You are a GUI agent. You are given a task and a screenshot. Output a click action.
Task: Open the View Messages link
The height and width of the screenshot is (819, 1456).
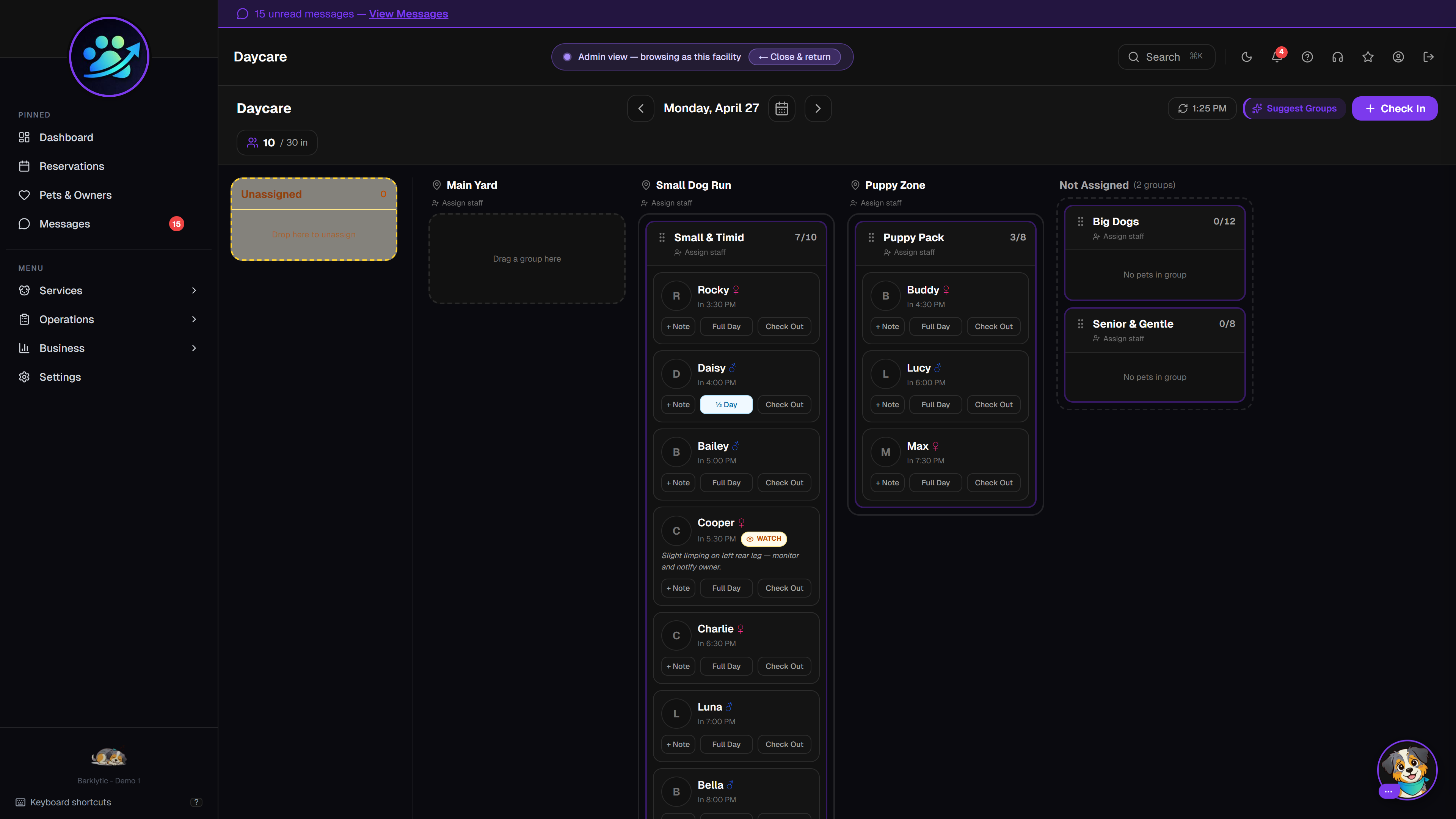coord(408,14)
